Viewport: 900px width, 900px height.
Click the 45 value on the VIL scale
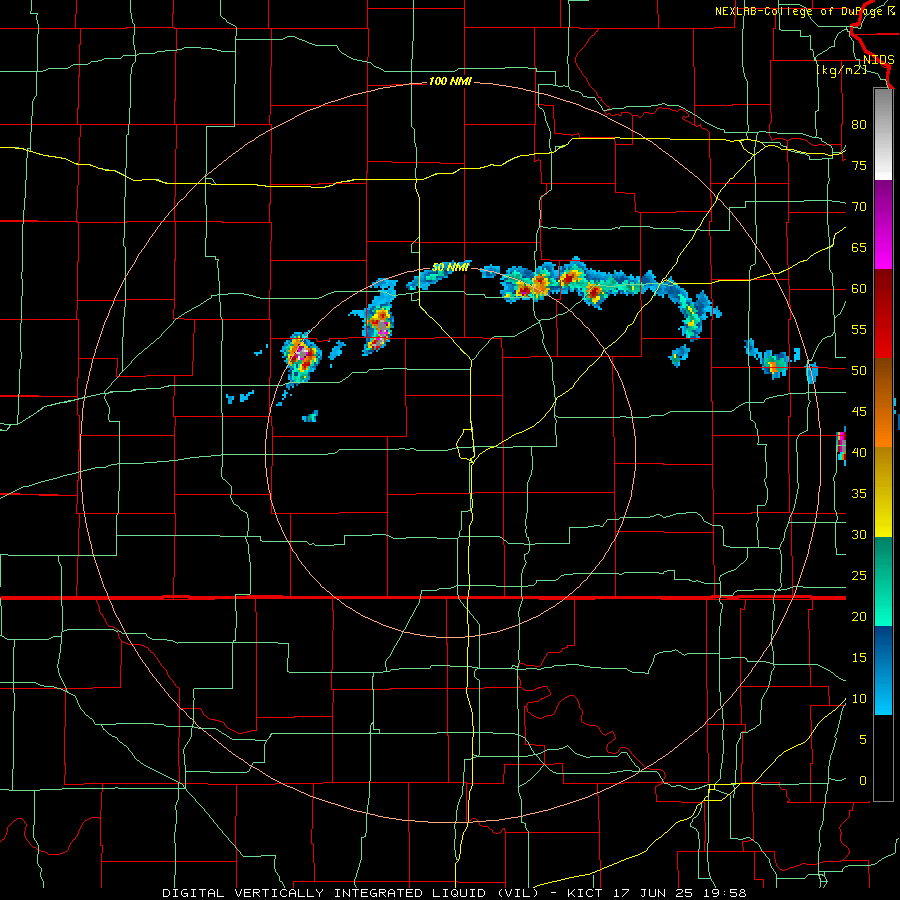pos(859,412)
